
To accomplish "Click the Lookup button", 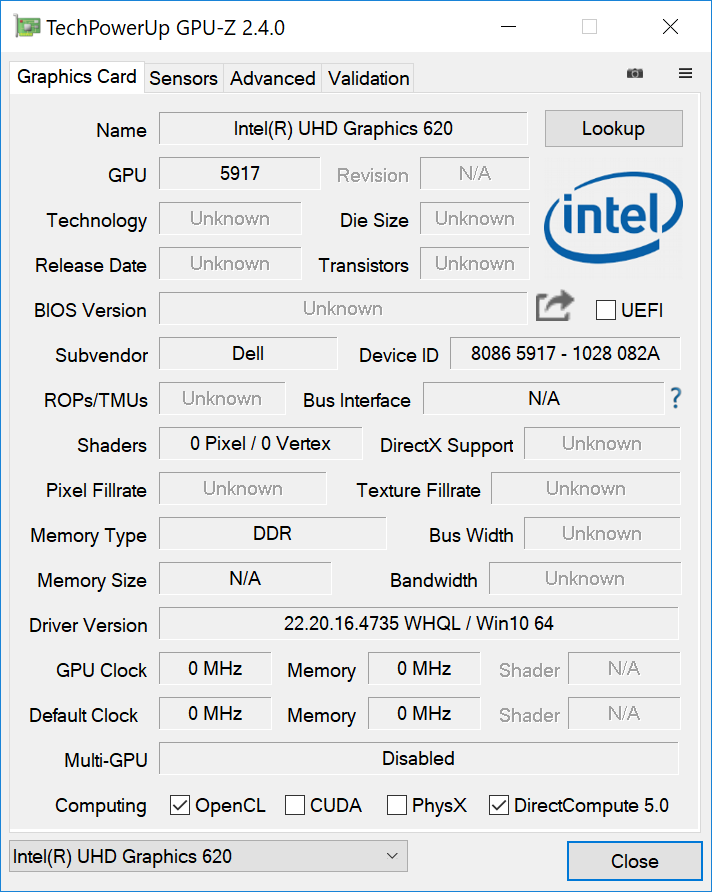I will (613, 128).
